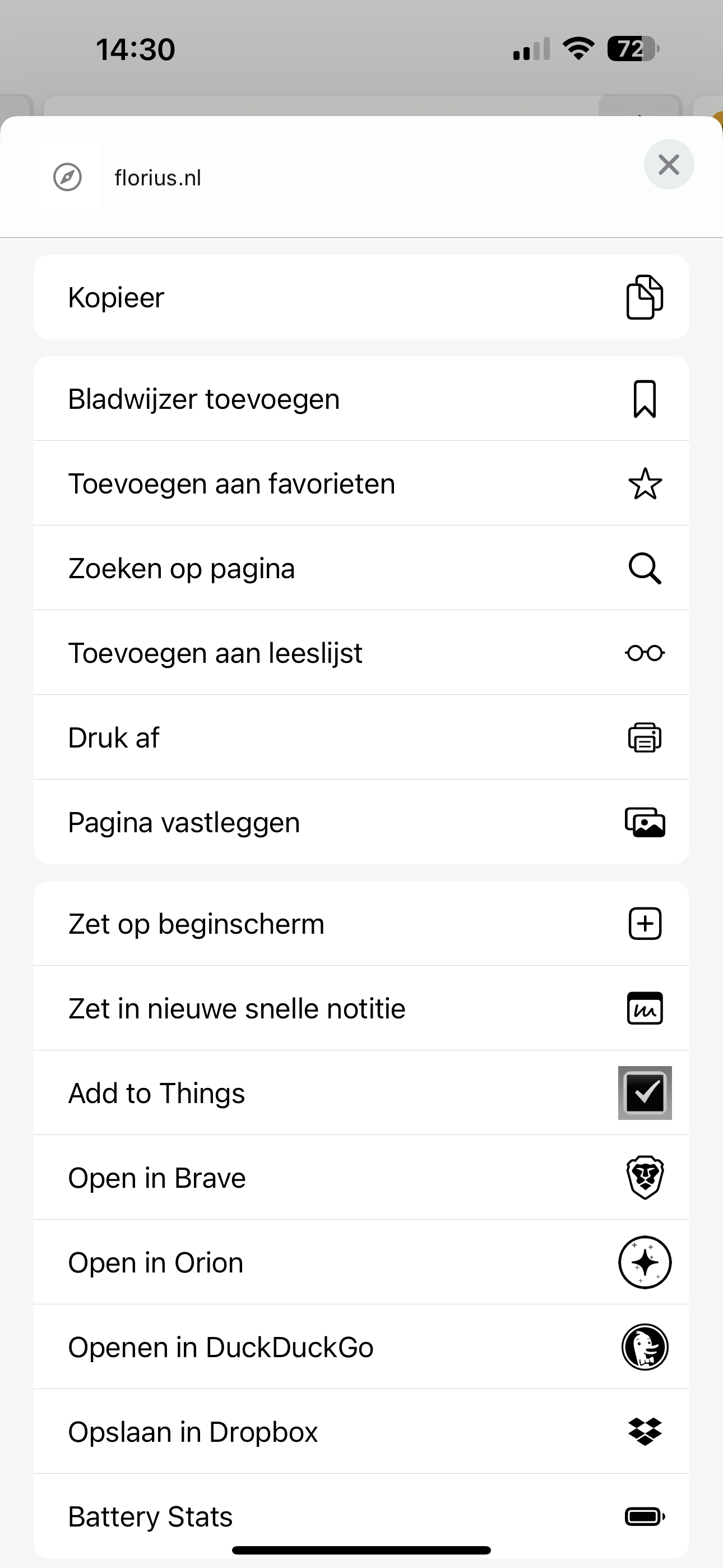Select 'Pagina vastleggen' menu option
The image size is (723, 1568).
[x=184, y=823]
